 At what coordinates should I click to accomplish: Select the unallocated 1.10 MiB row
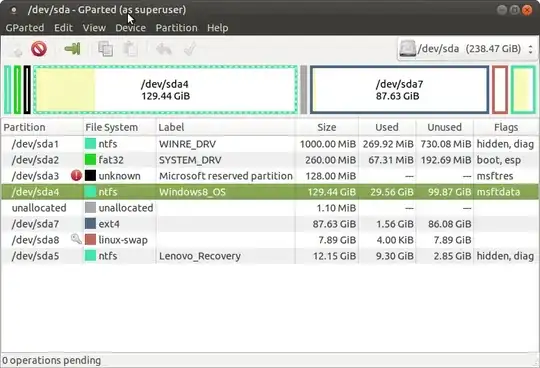click(270, 208)
